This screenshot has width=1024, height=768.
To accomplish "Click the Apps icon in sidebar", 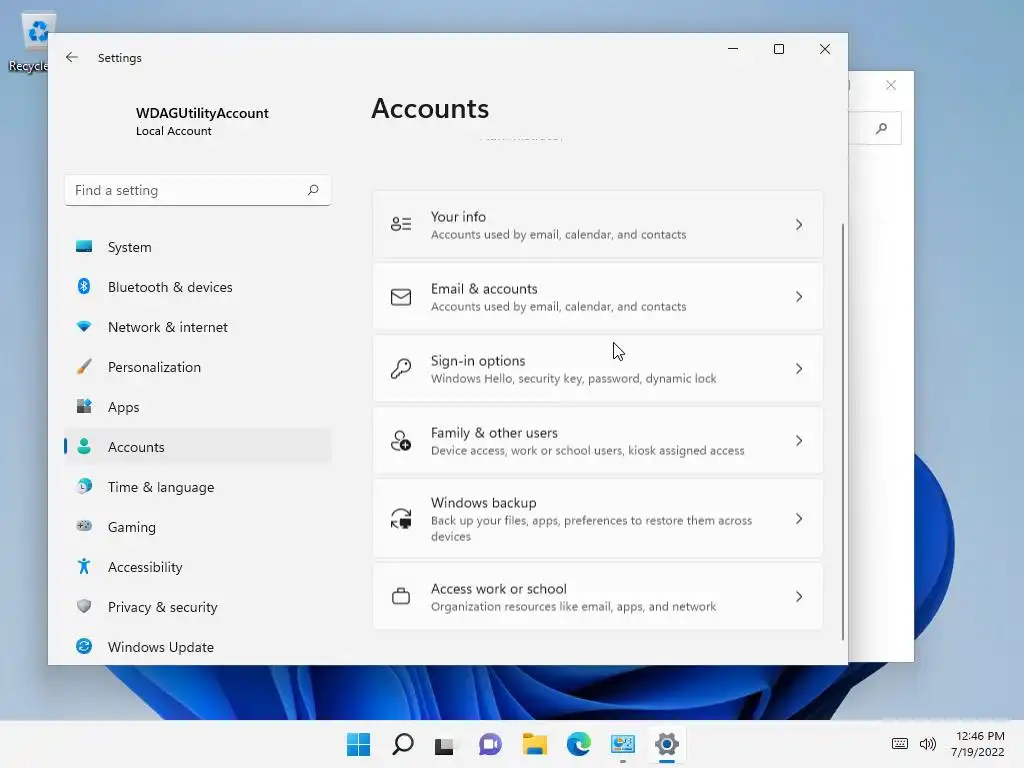I will coord(84,406).
